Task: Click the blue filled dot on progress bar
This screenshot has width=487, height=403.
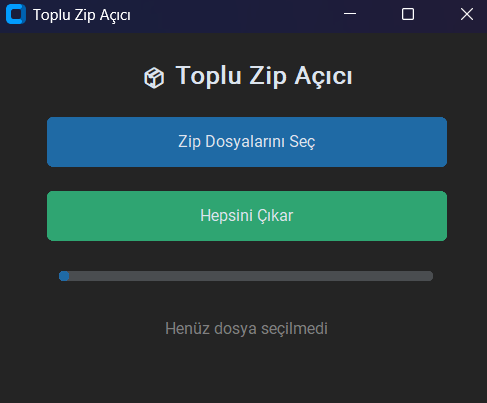Action: click(x=64, y=276)
